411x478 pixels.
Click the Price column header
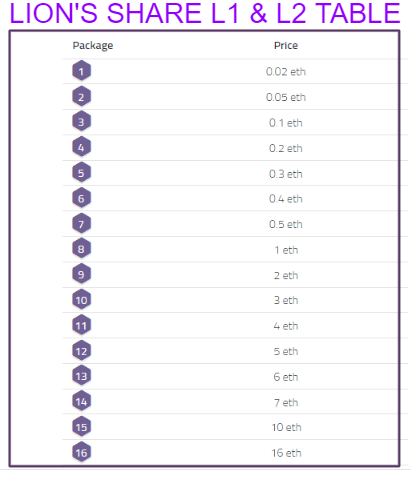286,45
